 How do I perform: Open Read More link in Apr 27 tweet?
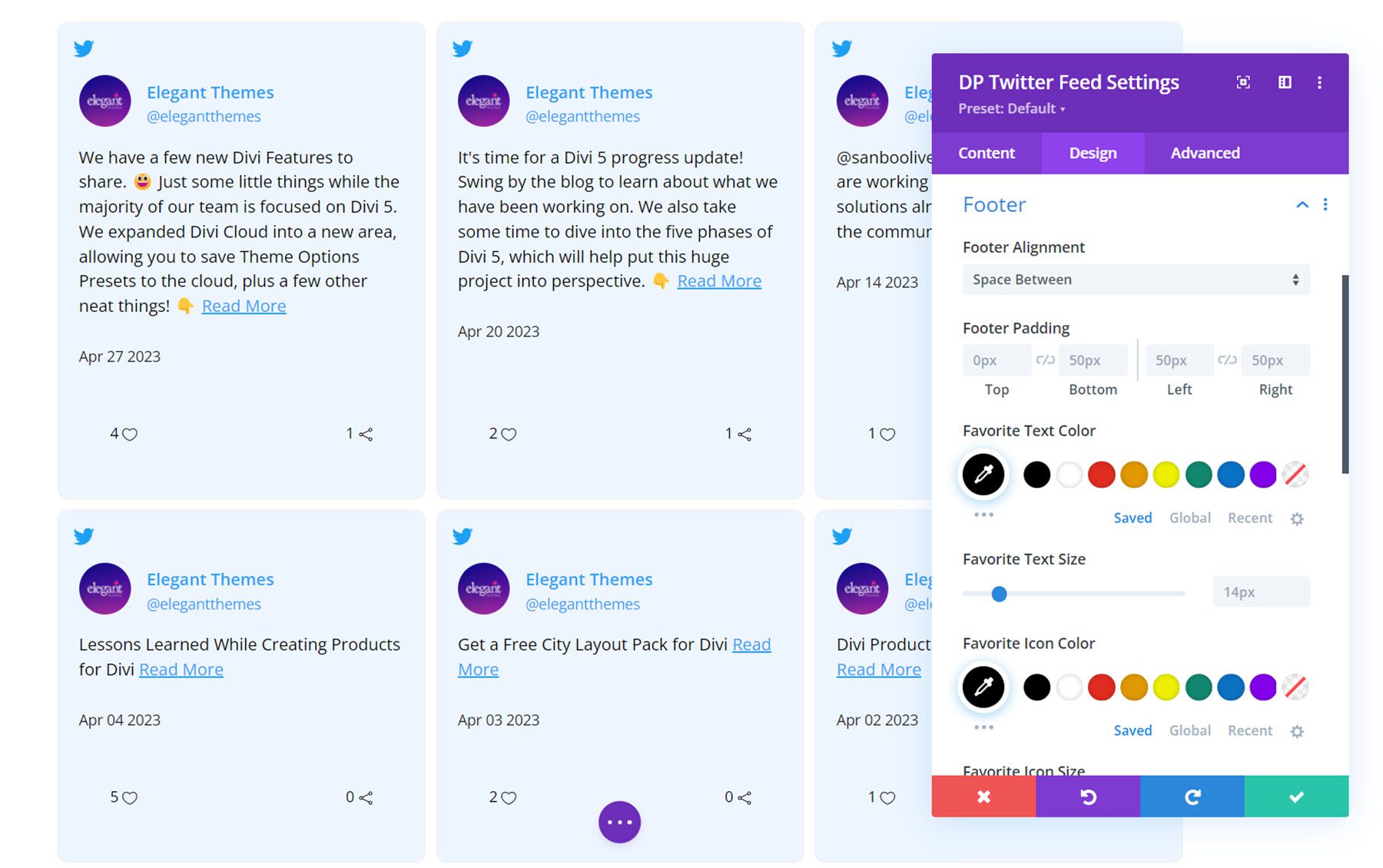tap(244, 306)
